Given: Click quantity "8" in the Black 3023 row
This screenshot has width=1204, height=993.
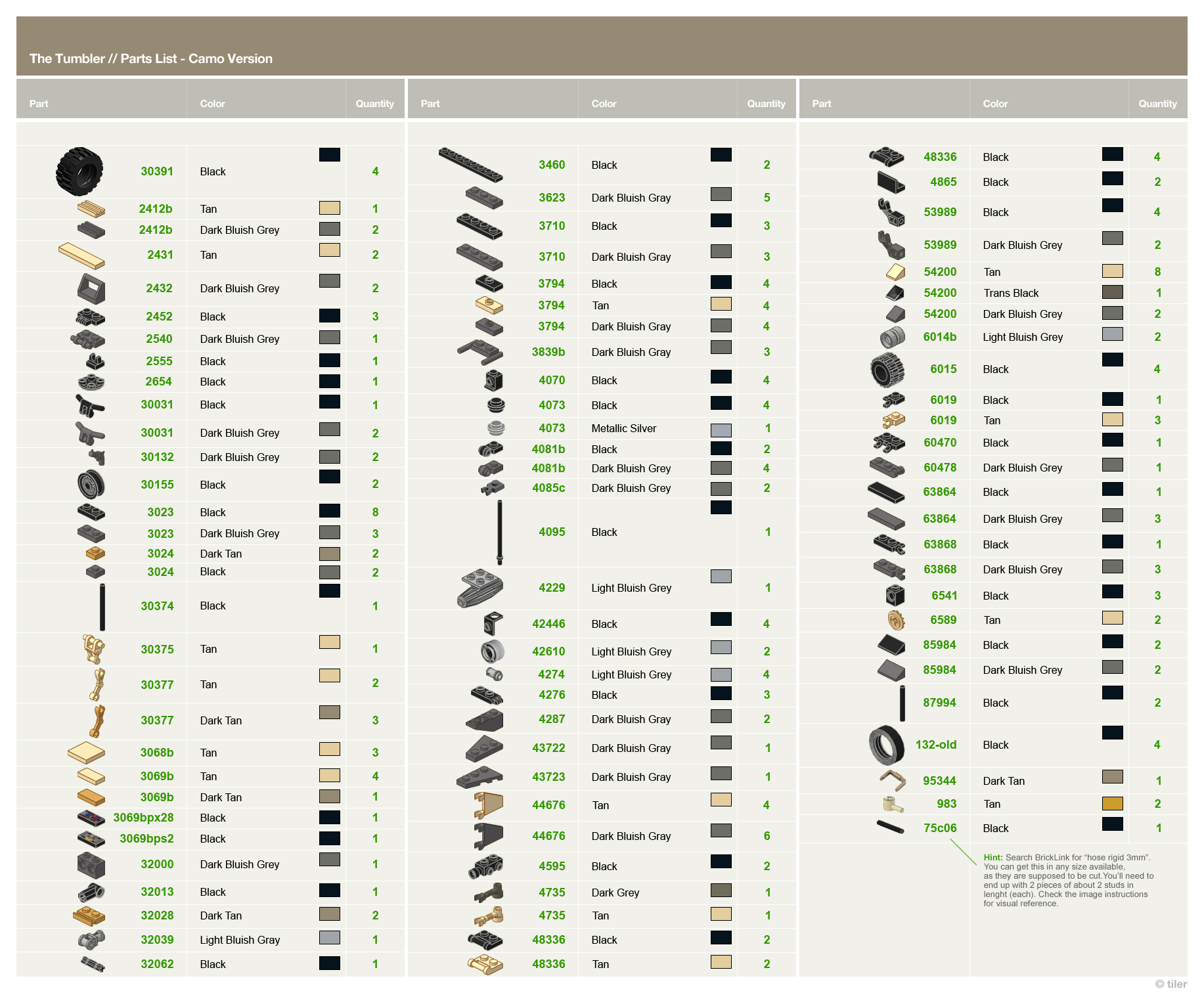Looking at the screenshot, I should (375, 512).
